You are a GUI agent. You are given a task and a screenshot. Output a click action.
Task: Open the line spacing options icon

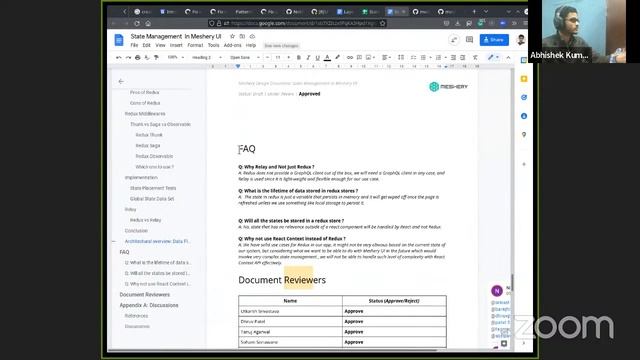click(x=401, y=58)
